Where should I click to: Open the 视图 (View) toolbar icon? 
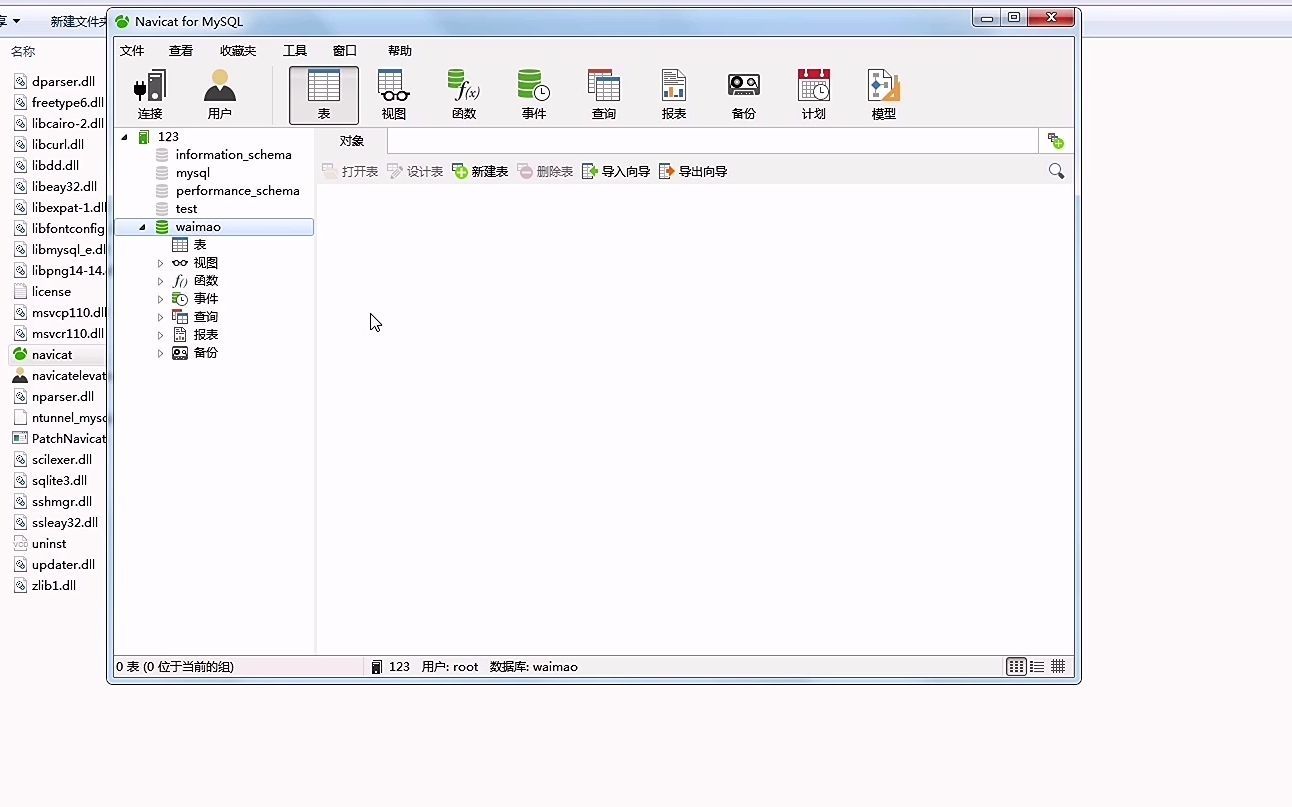[x=394, y=95]
